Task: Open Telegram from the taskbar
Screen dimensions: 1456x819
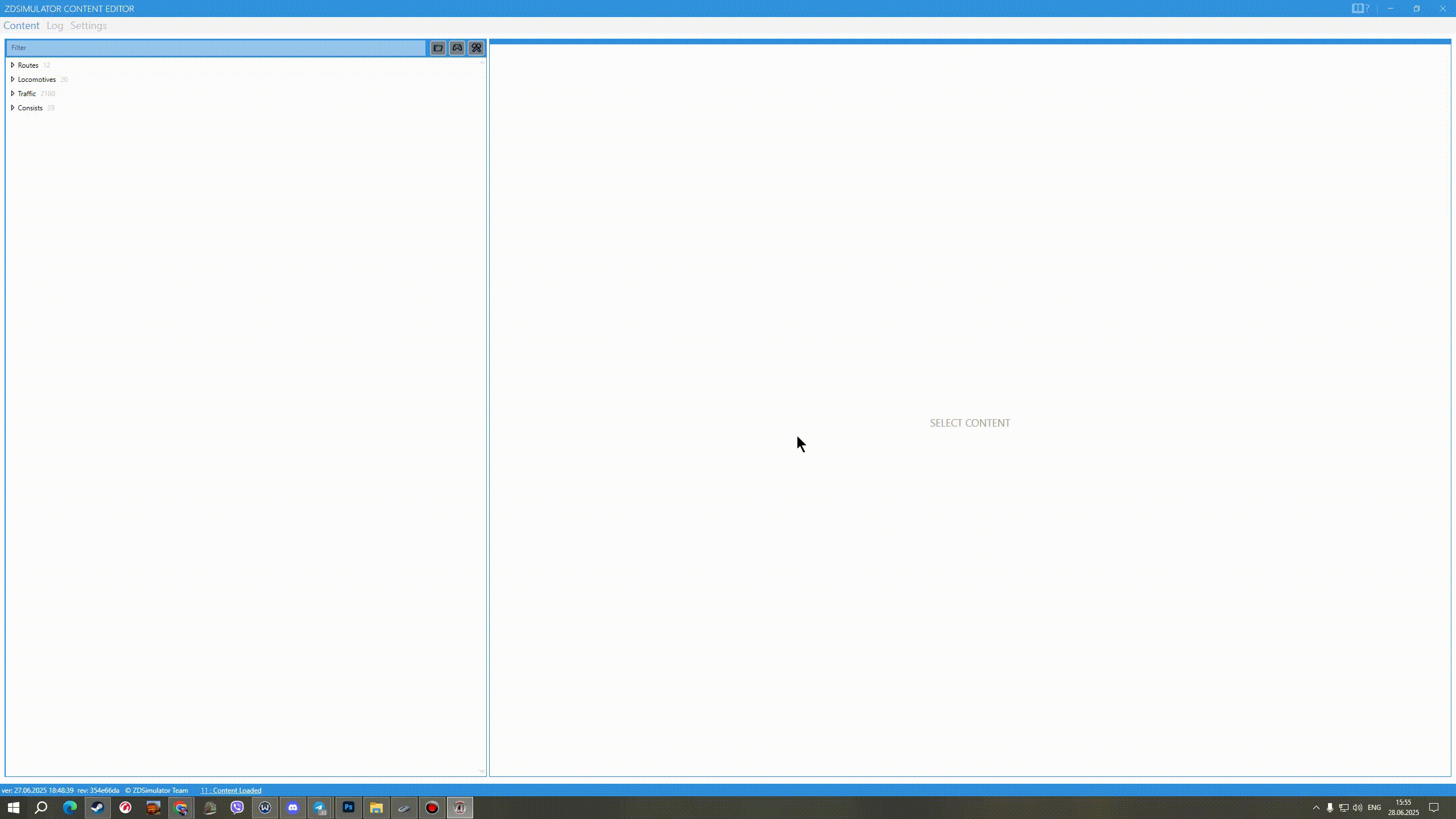Action: click(321, 807)
